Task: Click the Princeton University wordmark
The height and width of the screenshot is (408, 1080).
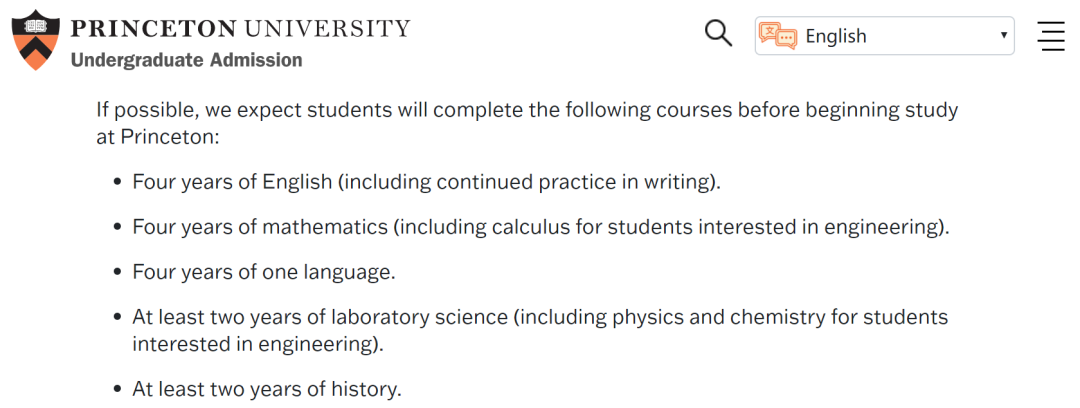Action: [x=240, y=27]
